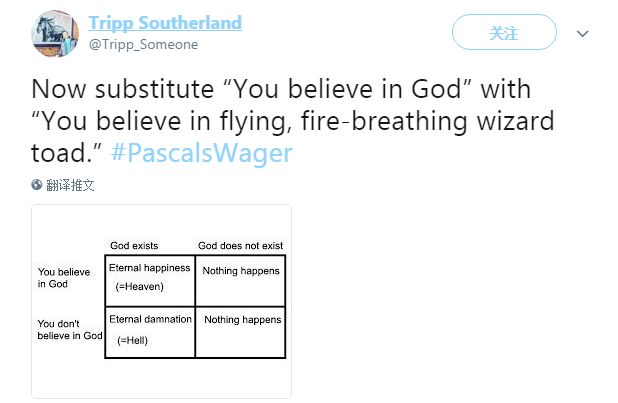The height and width of the screenshot is (403, 618).
Task: Click the "God exists" column header in image
Action: point(134,246)
